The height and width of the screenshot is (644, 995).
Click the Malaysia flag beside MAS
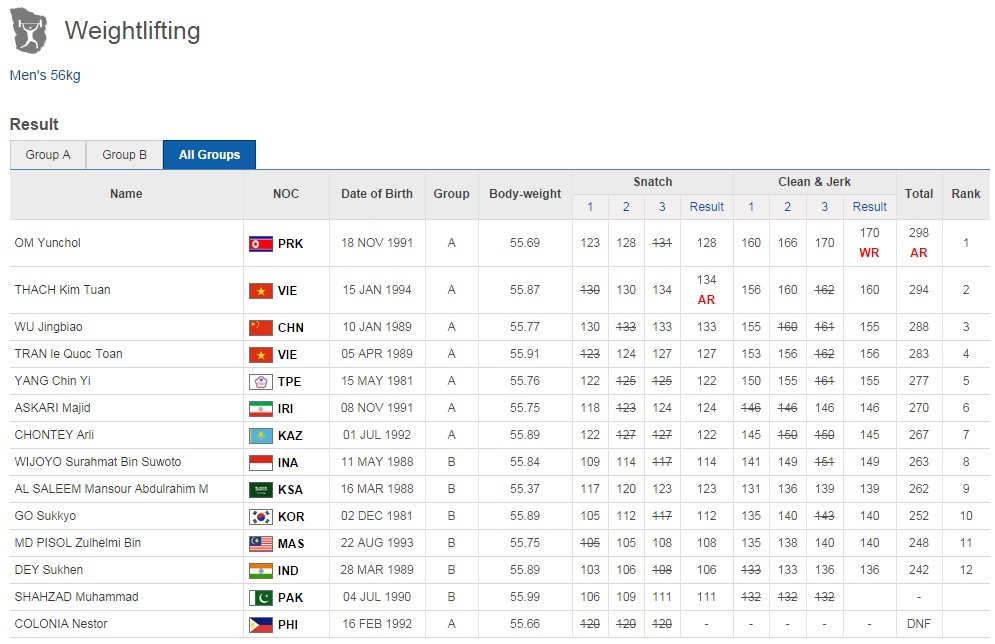tap(260, 544)
